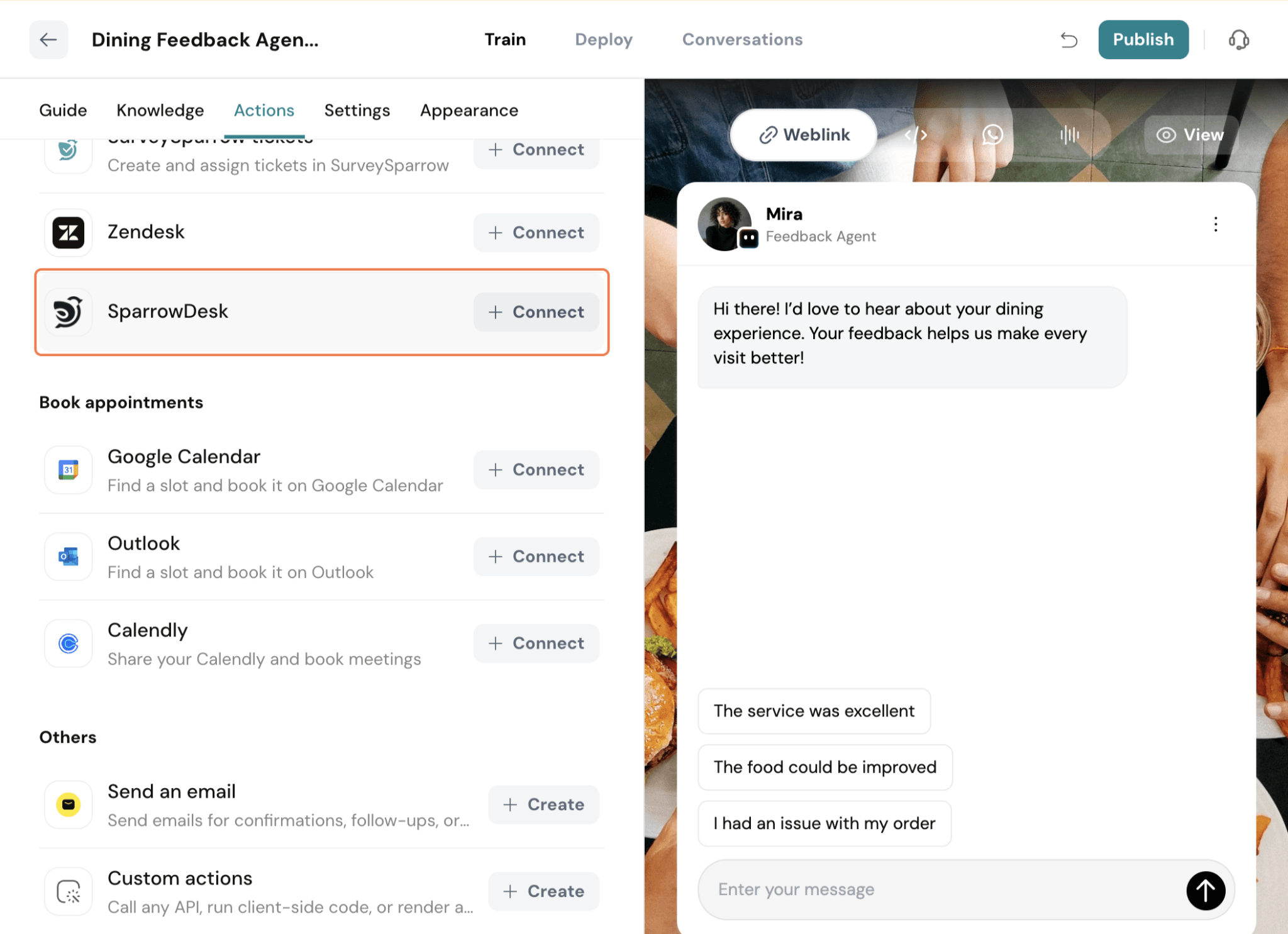Go back using the arrow button
1288x934 pixels.
48,40
